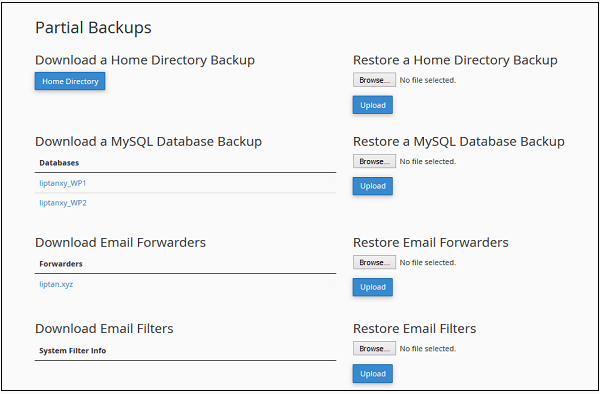Upload the Email Forwarders backup
600x394 pixels.
tap(373, 287)
